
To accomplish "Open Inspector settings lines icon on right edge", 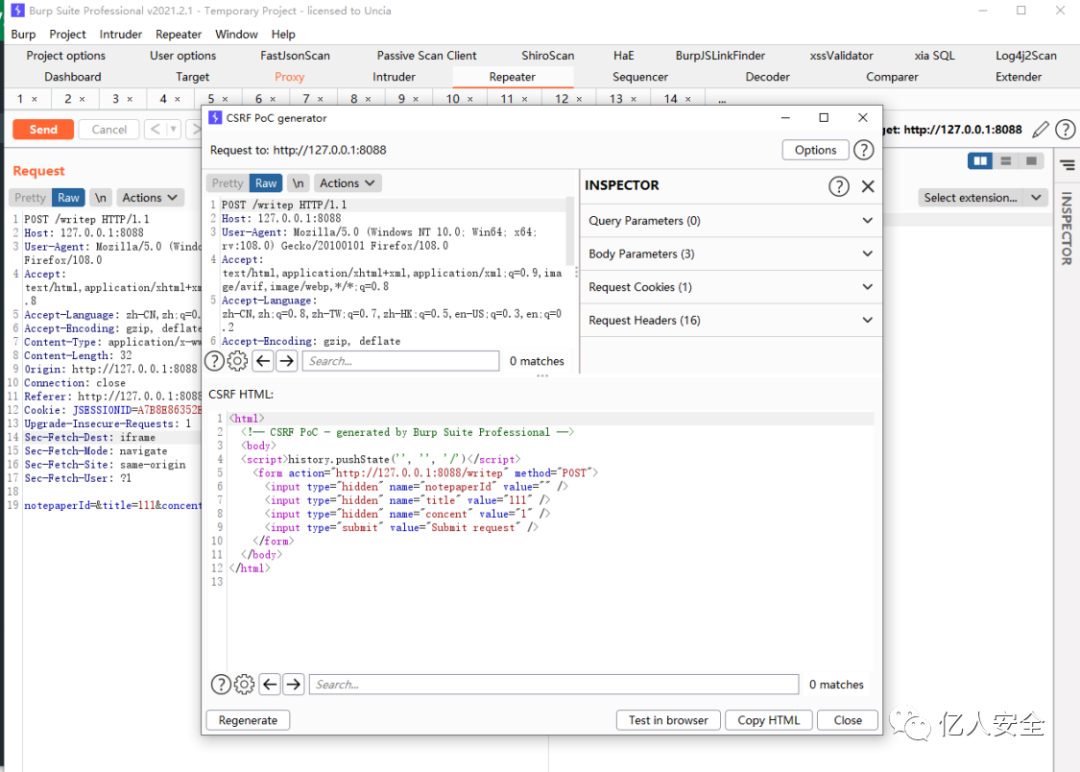I will (x=1068, y=165).
